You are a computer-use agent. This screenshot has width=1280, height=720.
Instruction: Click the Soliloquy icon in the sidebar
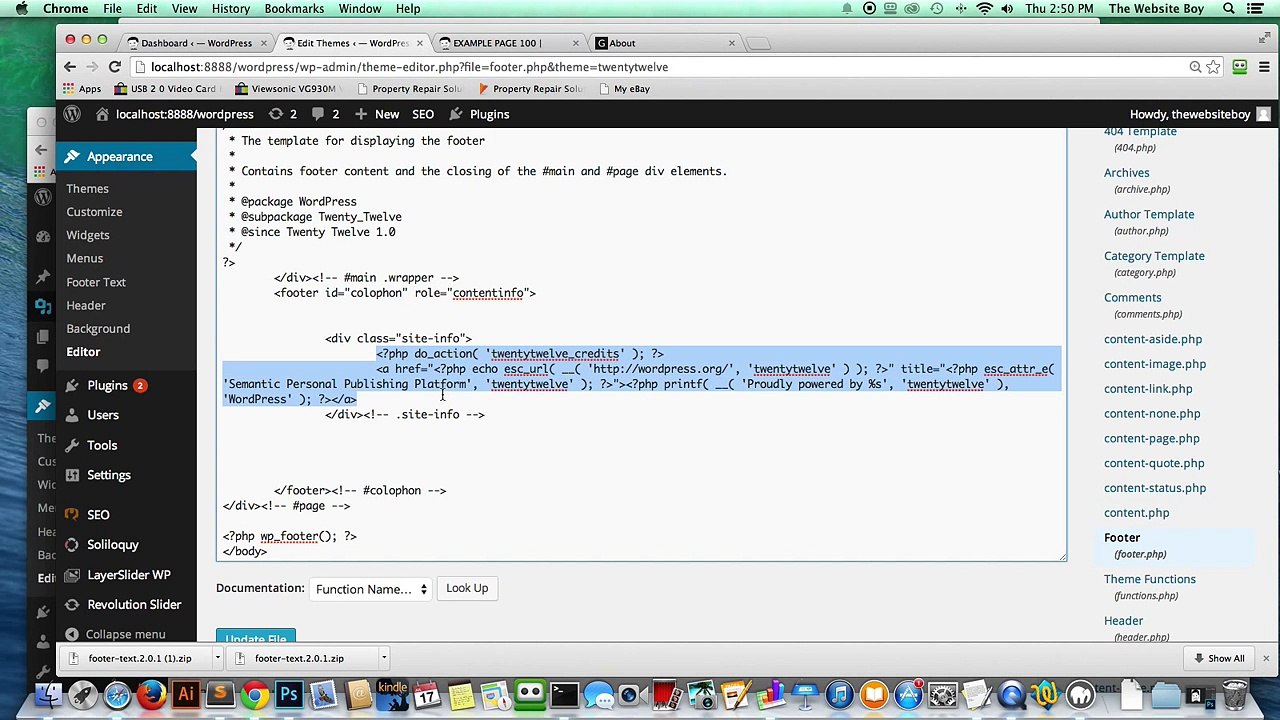(x=71, y=545)
